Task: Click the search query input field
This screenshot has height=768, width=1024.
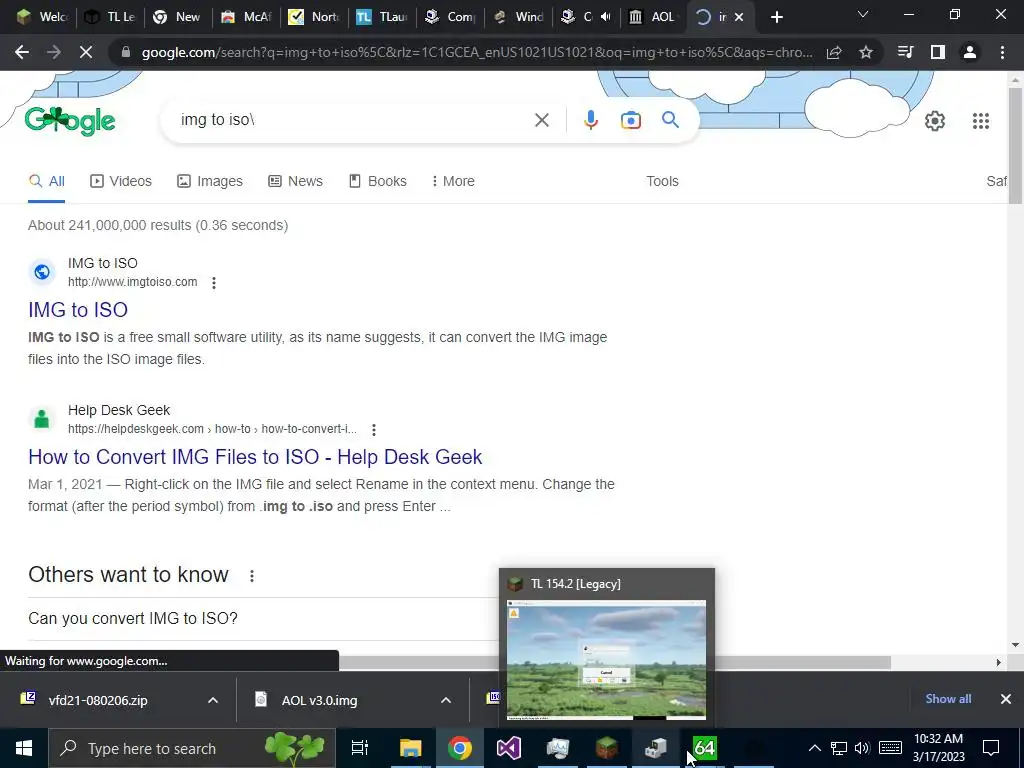Action: (353, 120)
